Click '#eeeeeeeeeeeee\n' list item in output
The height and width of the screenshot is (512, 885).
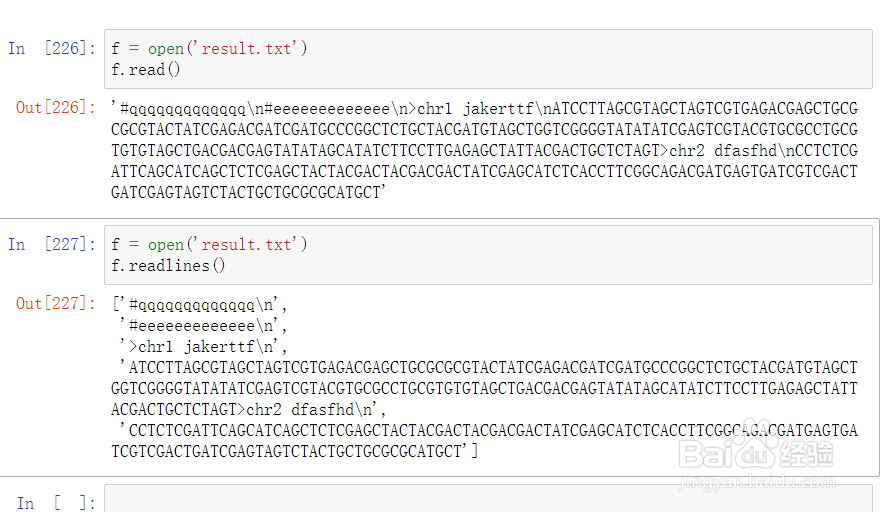click(x=203, y=326)
